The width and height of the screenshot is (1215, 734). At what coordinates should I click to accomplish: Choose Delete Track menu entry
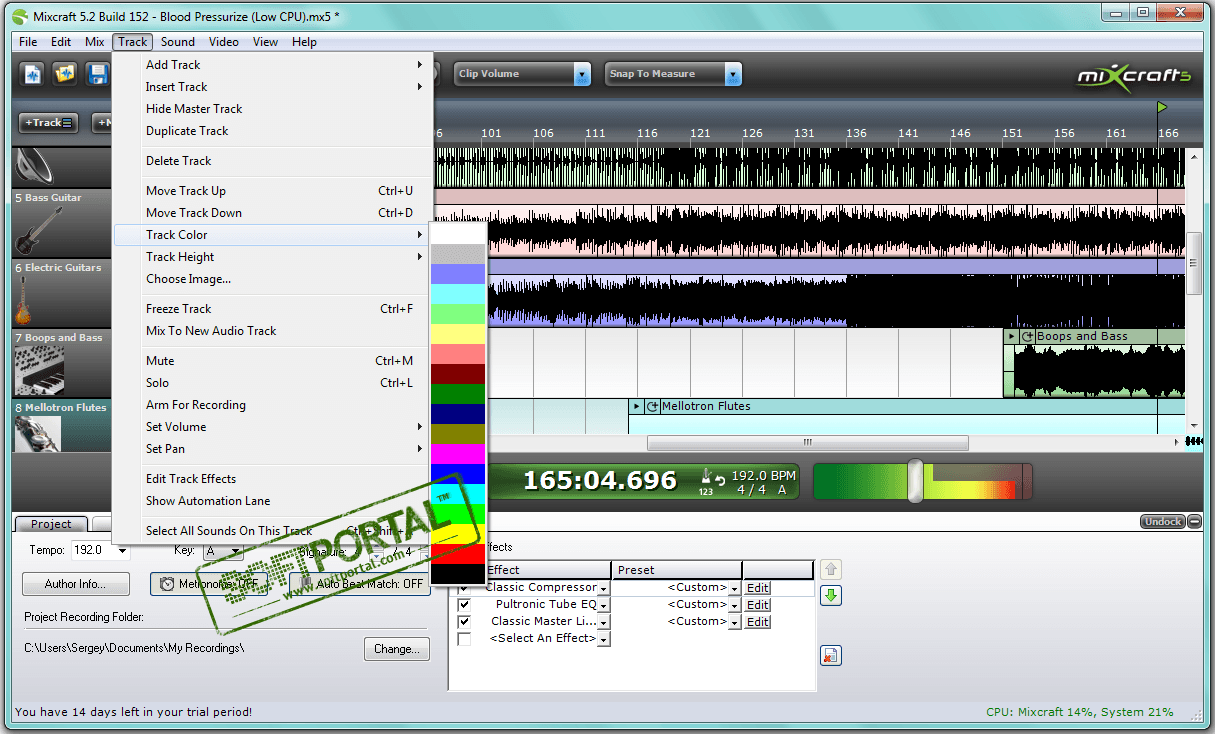click(x=273, y=161)
